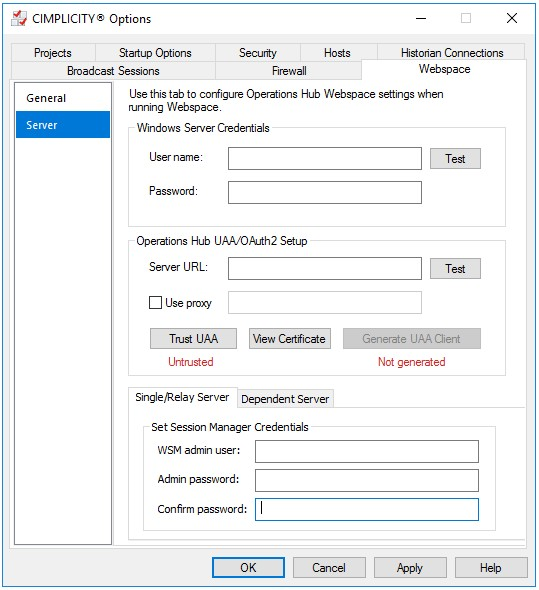Select the Single/Relay Server tab

pyautogui.click(x=183, y=397)
